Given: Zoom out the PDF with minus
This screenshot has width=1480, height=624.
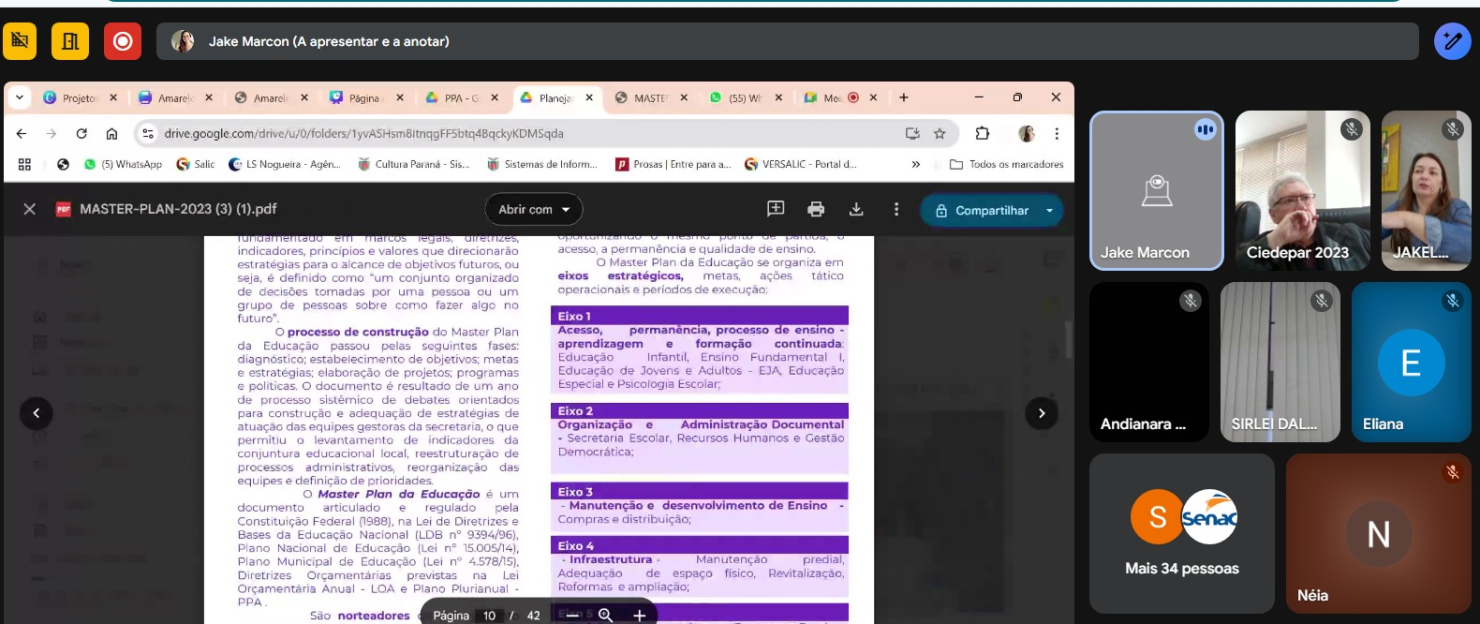Looking at the screenshot, I should [x=573, y=615].
